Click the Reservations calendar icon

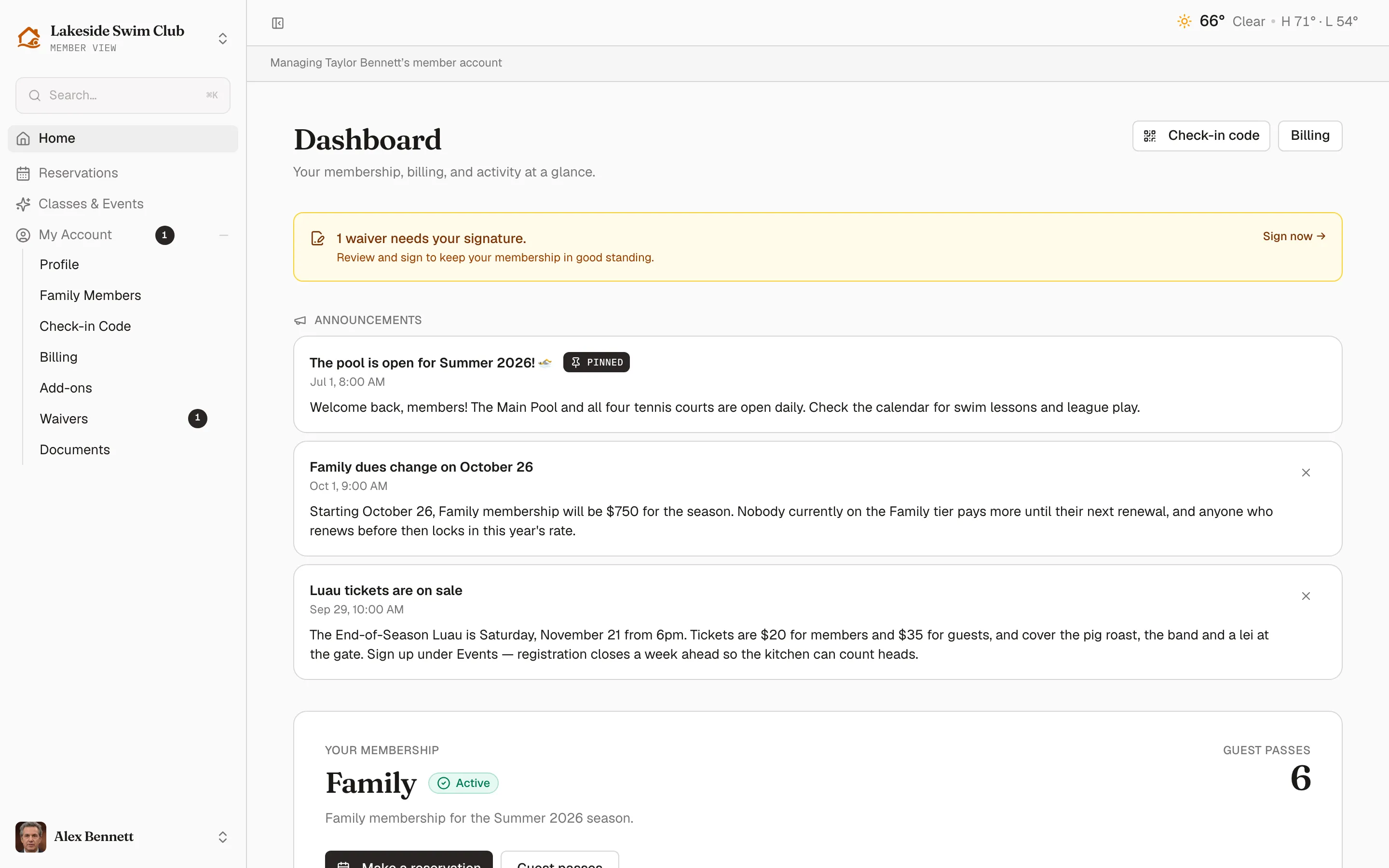[23, 174]
